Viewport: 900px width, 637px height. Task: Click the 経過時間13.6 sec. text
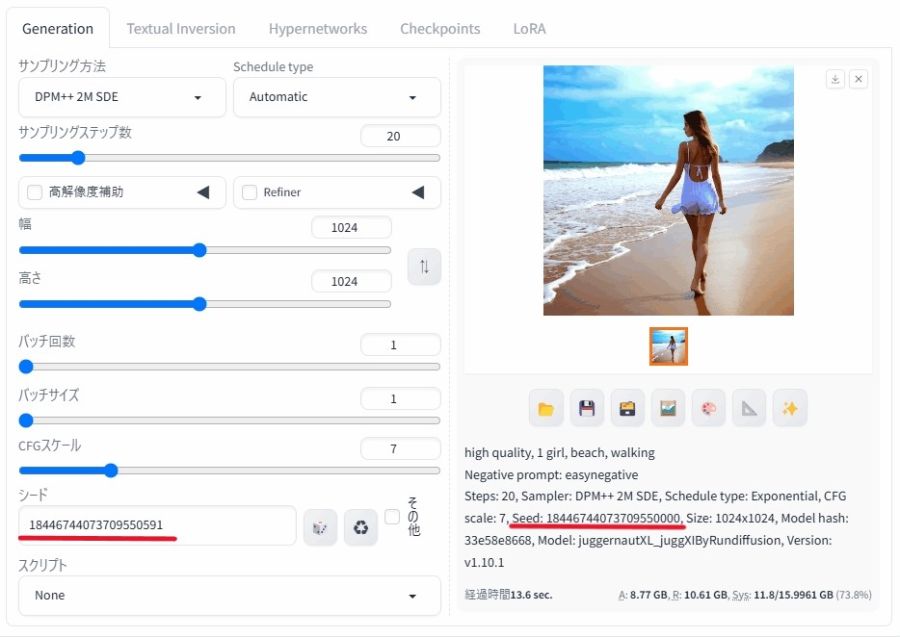[508, 595]
